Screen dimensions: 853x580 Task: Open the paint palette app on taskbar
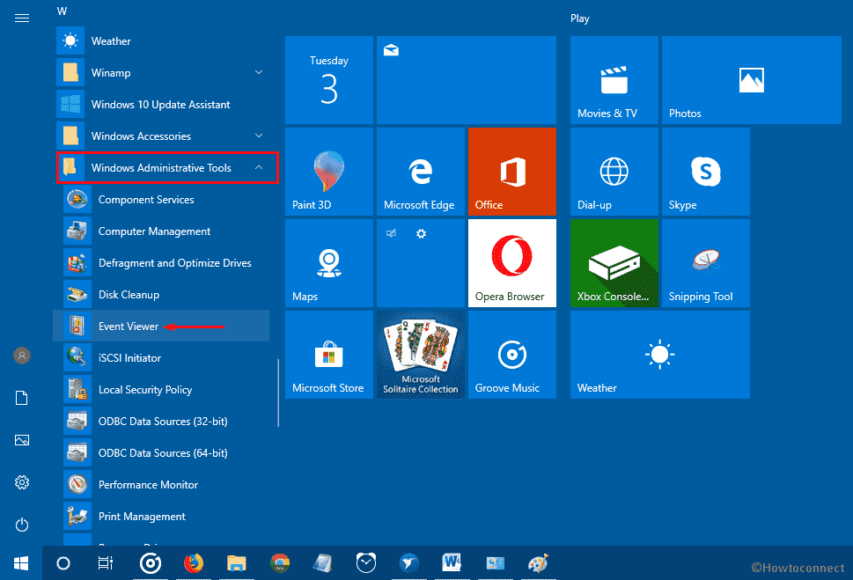coord(539,563)
